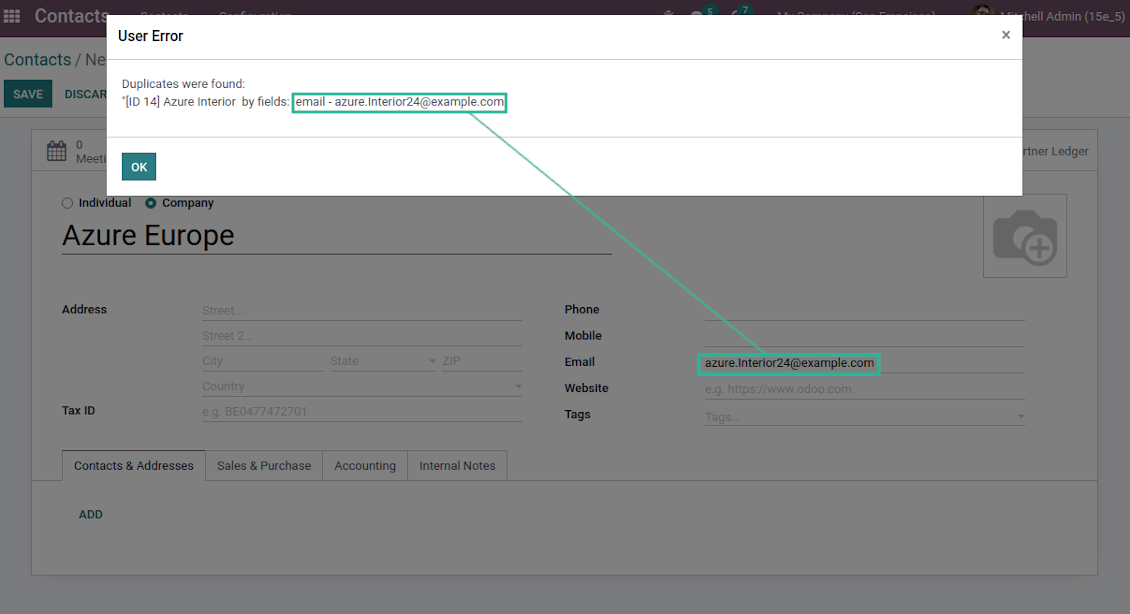Click the ZIP field
This screenshot has width=1130, height=614.
482,361
